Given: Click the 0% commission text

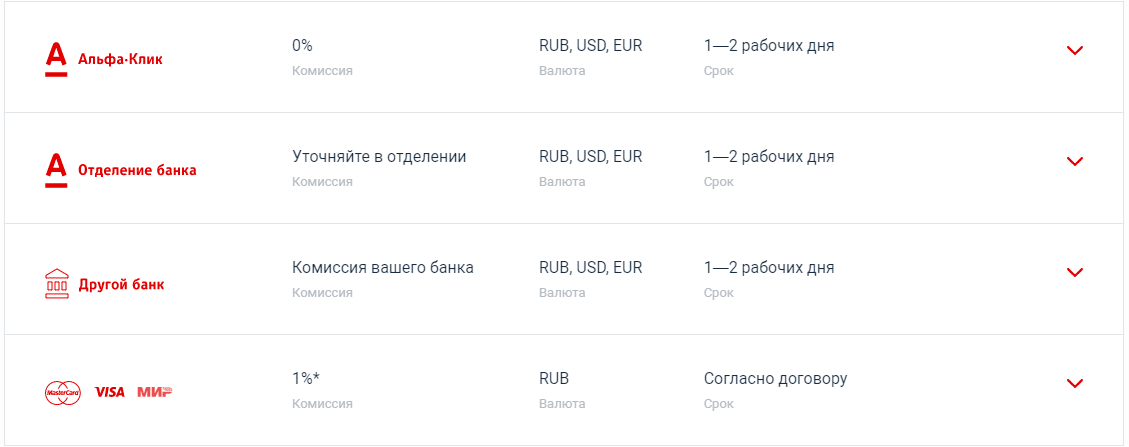Looking at the screenshot, I should pos(303,46).
